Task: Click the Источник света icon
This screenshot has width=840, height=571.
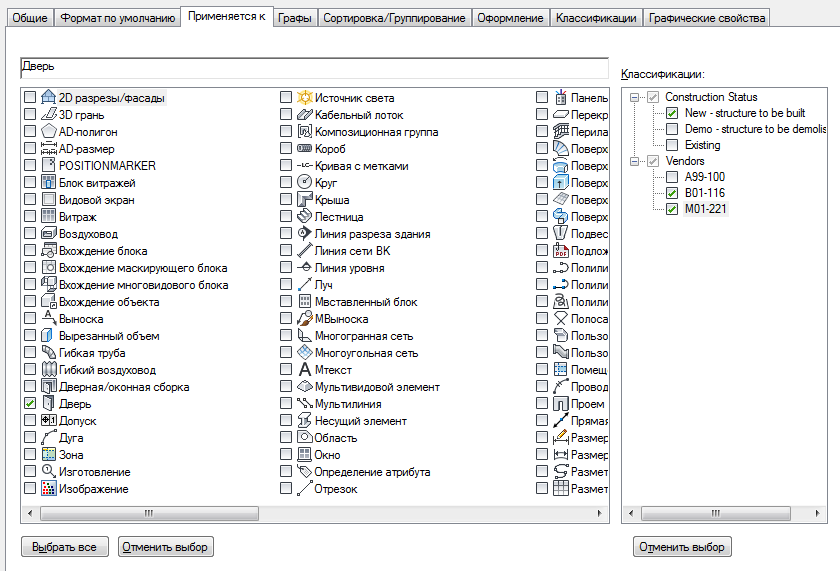Action: click(x=305, y=97)
